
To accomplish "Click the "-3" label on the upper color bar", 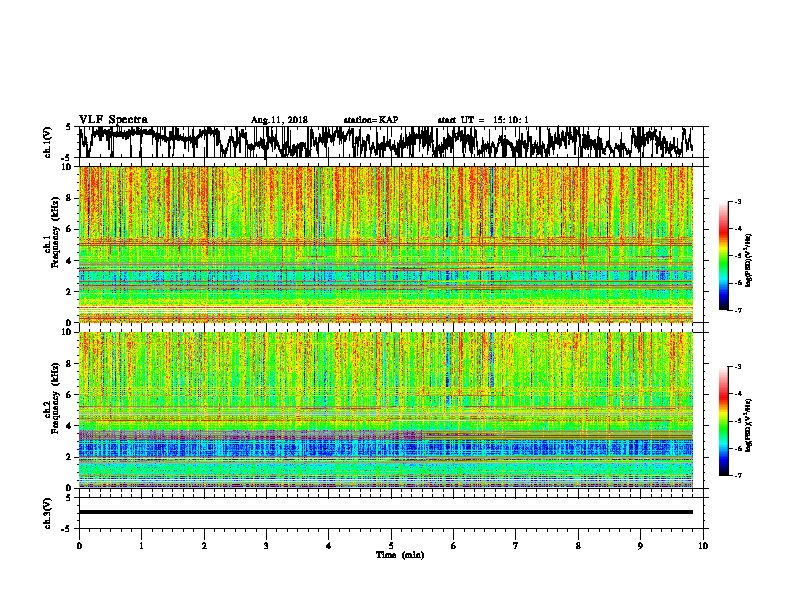I will pos(737,201).
